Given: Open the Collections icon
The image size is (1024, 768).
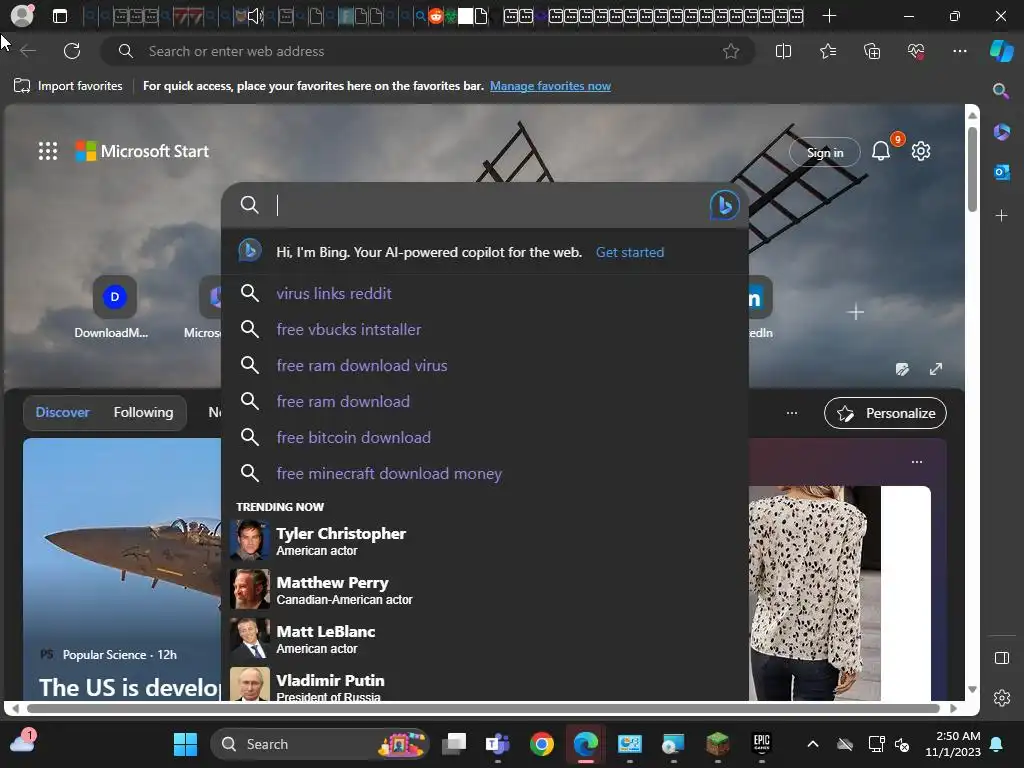Looking at the screenshot, I should (872, 51).
